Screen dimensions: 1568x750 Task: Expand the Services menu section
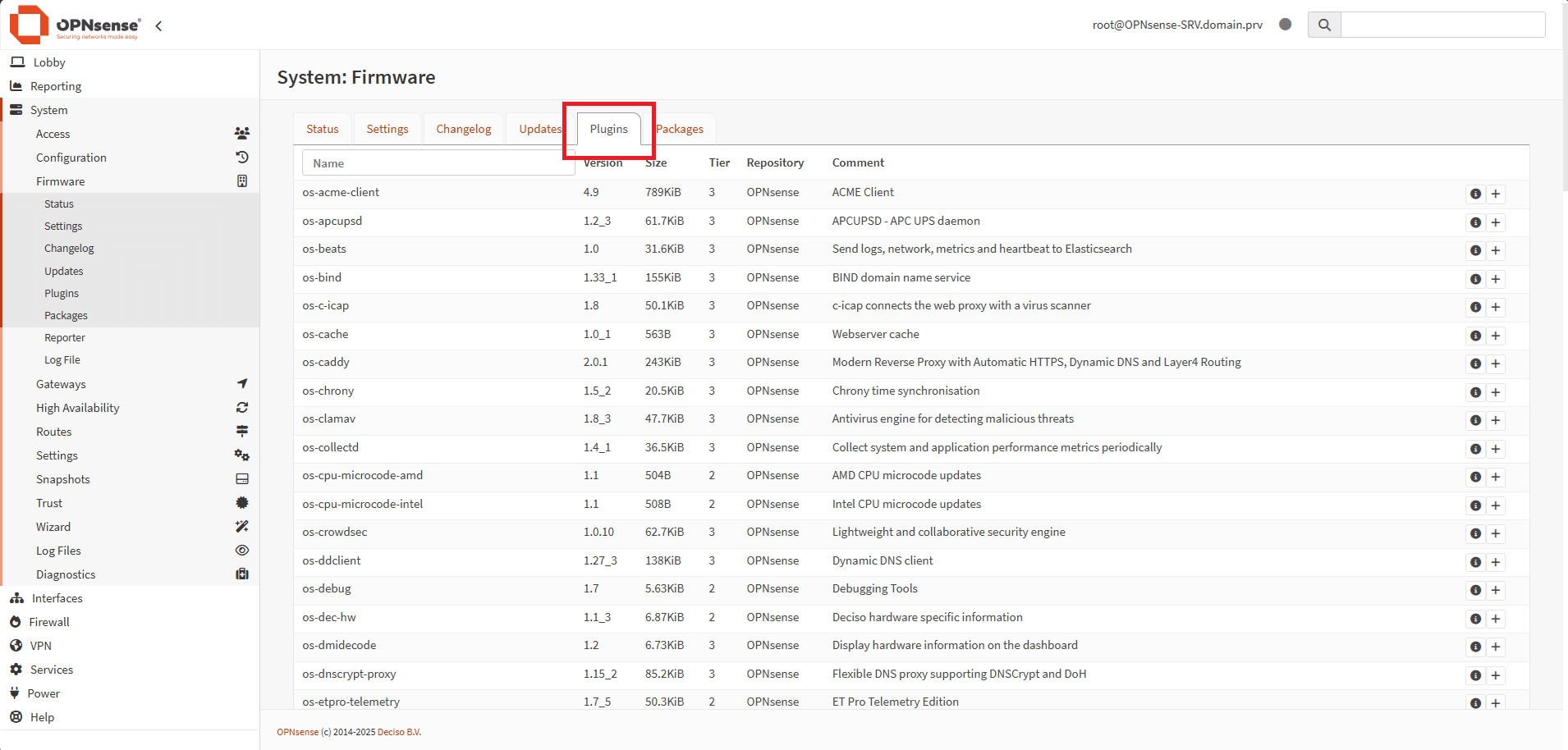pyautogui.click(x=130, y=670)
